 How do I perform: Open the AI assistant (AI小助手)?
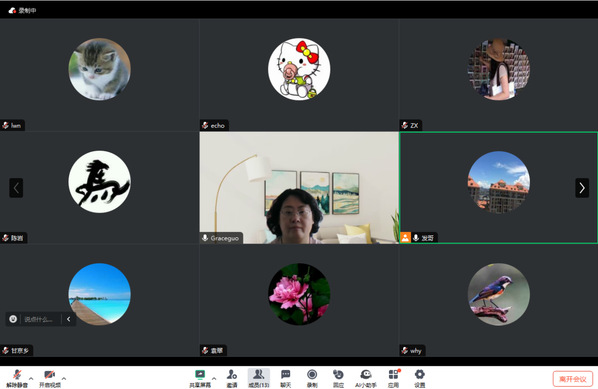point(366,378)
